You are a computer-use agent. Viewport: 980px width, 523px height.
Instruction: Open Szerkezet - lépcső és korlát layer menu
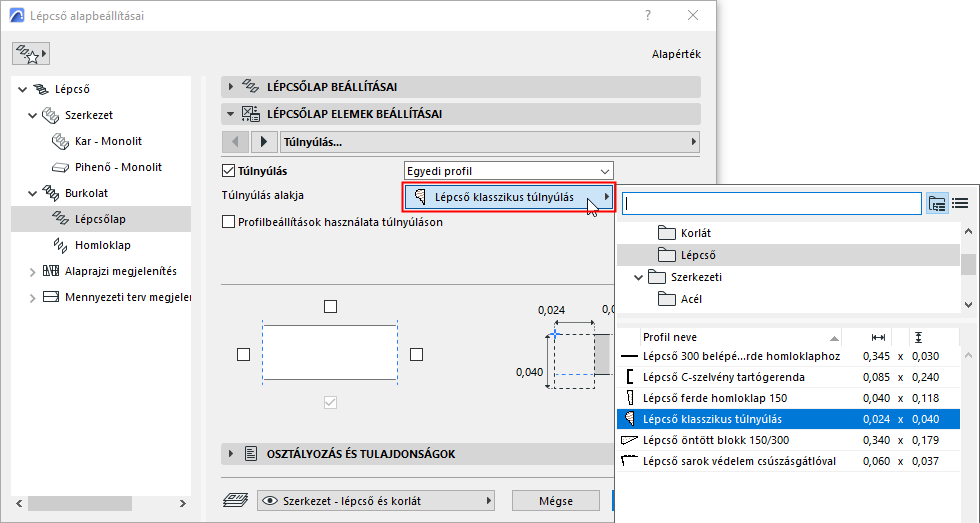point(376,501)
